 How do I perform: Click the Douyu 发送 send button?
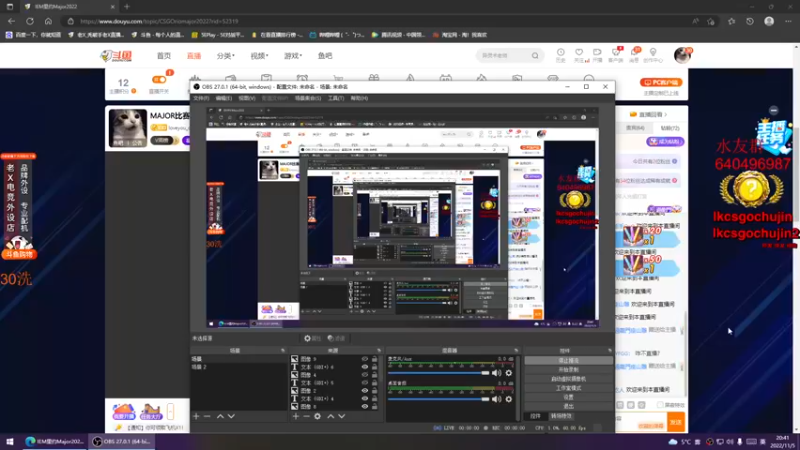point(676,422)
